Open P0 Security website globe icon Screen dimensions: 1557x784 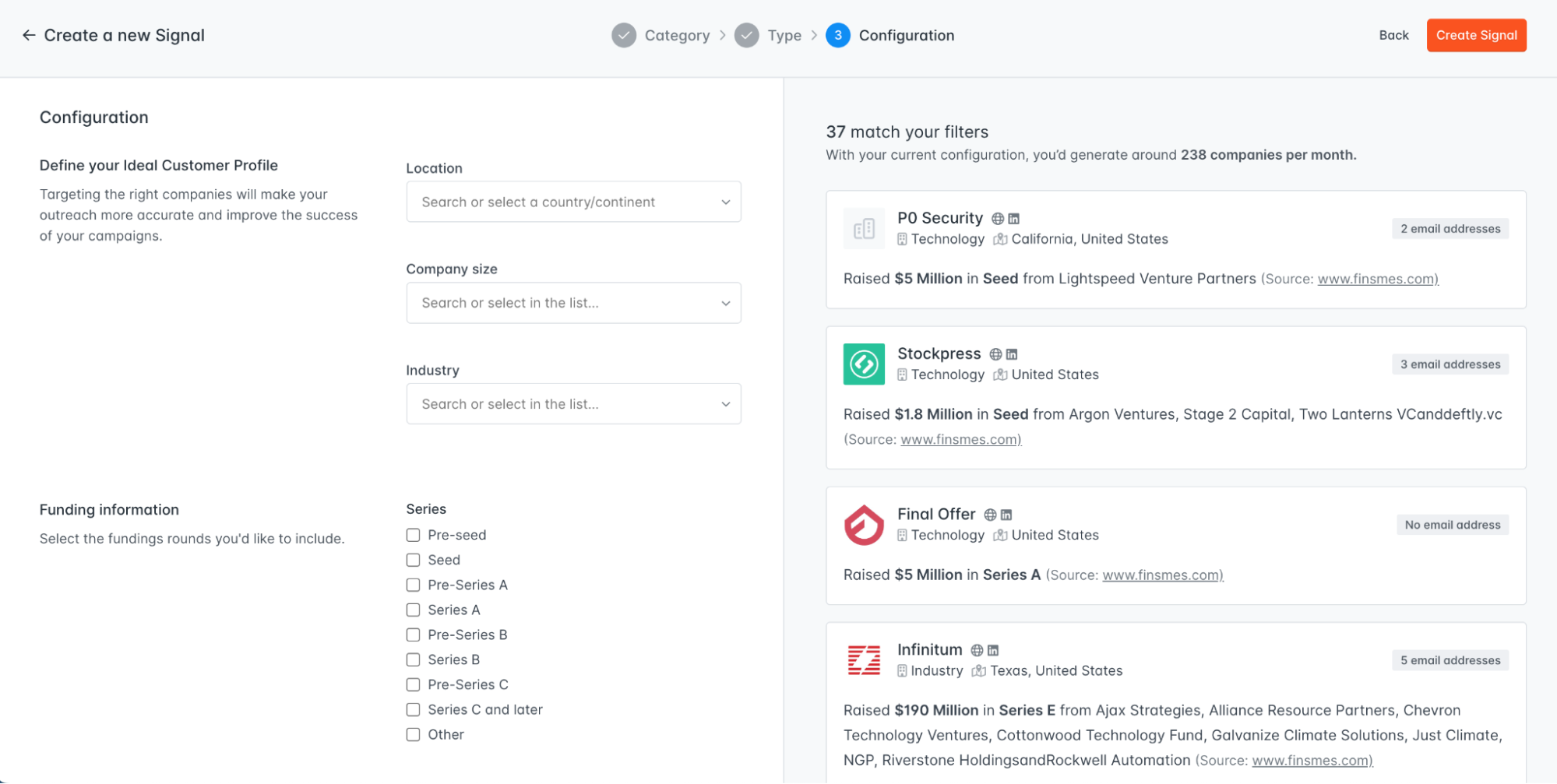click(x=998, y=219)
